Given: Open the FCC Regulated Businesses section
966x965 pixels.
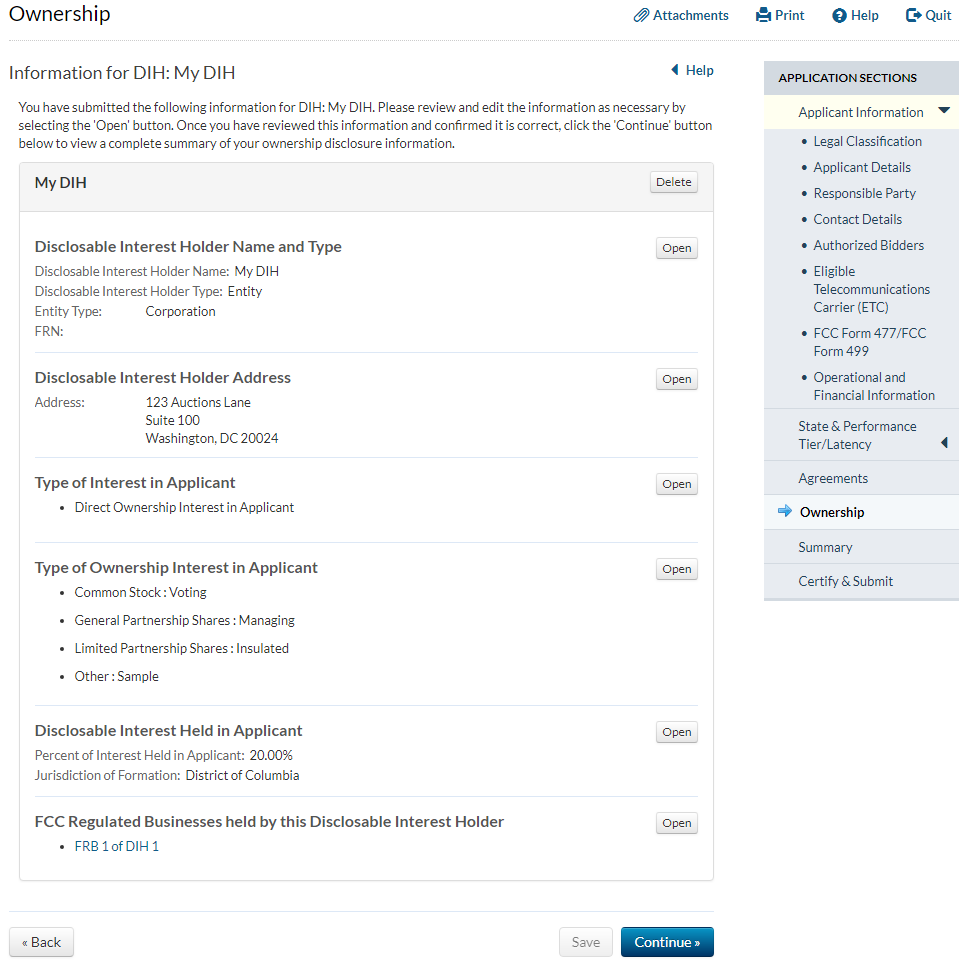Looking at the screenshot, I should tap(676, 823).
